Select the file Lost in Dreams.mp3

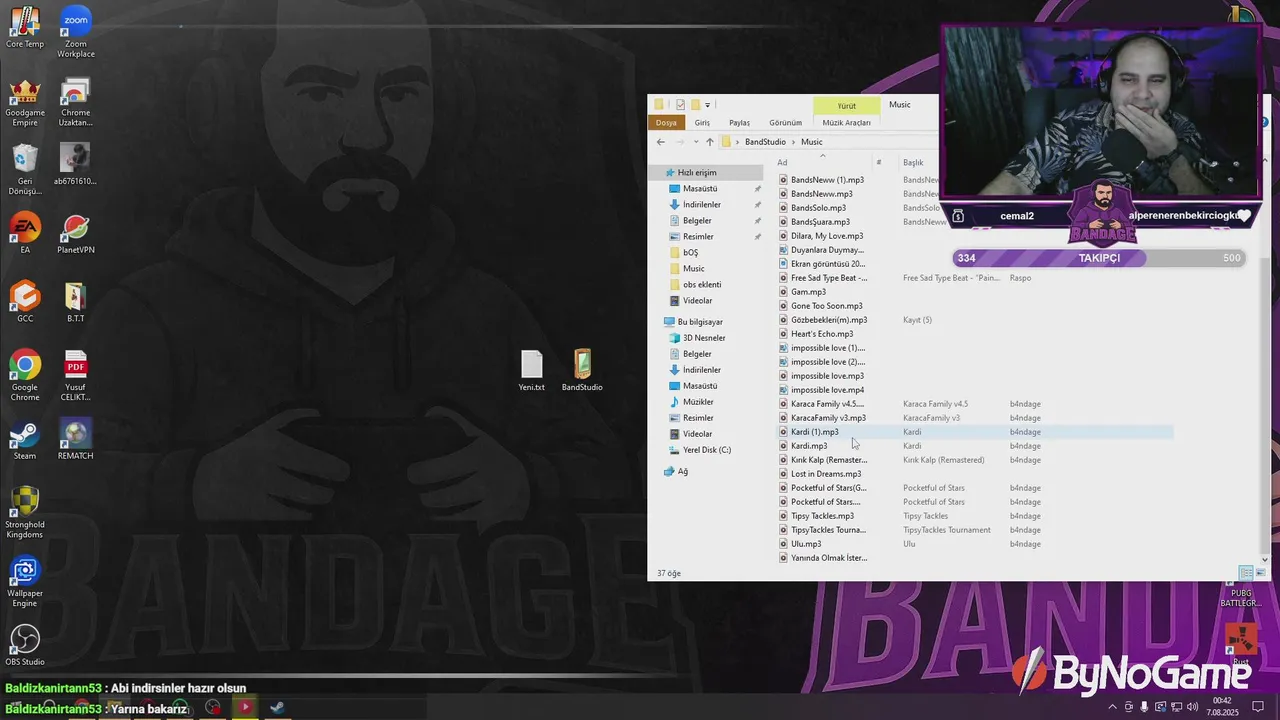(x=826, y=474)
